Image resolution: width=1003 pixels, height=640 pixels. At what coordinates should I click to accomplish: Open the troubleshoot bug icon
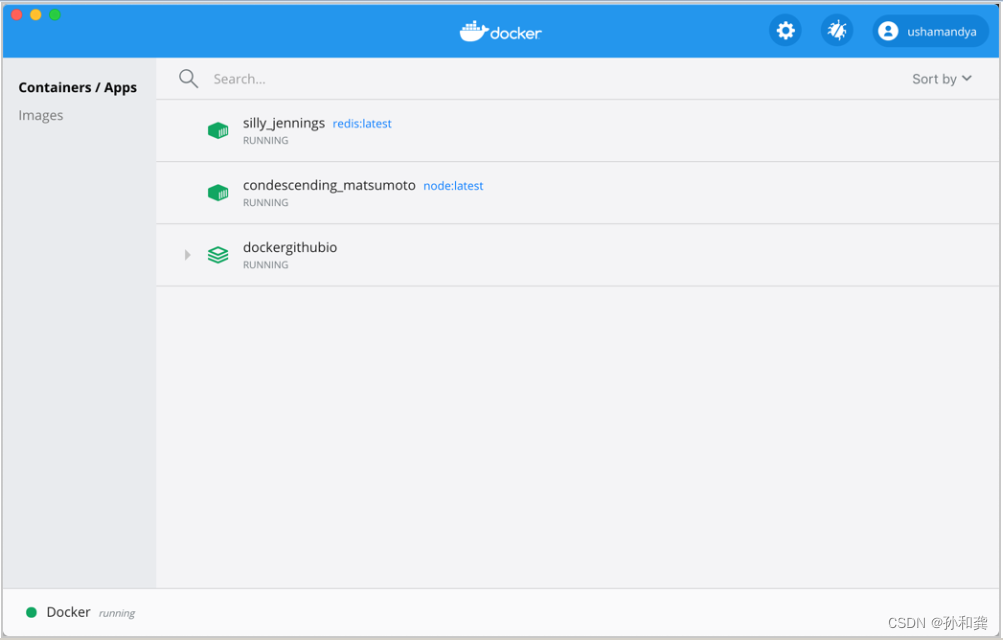tap(837, 31)
